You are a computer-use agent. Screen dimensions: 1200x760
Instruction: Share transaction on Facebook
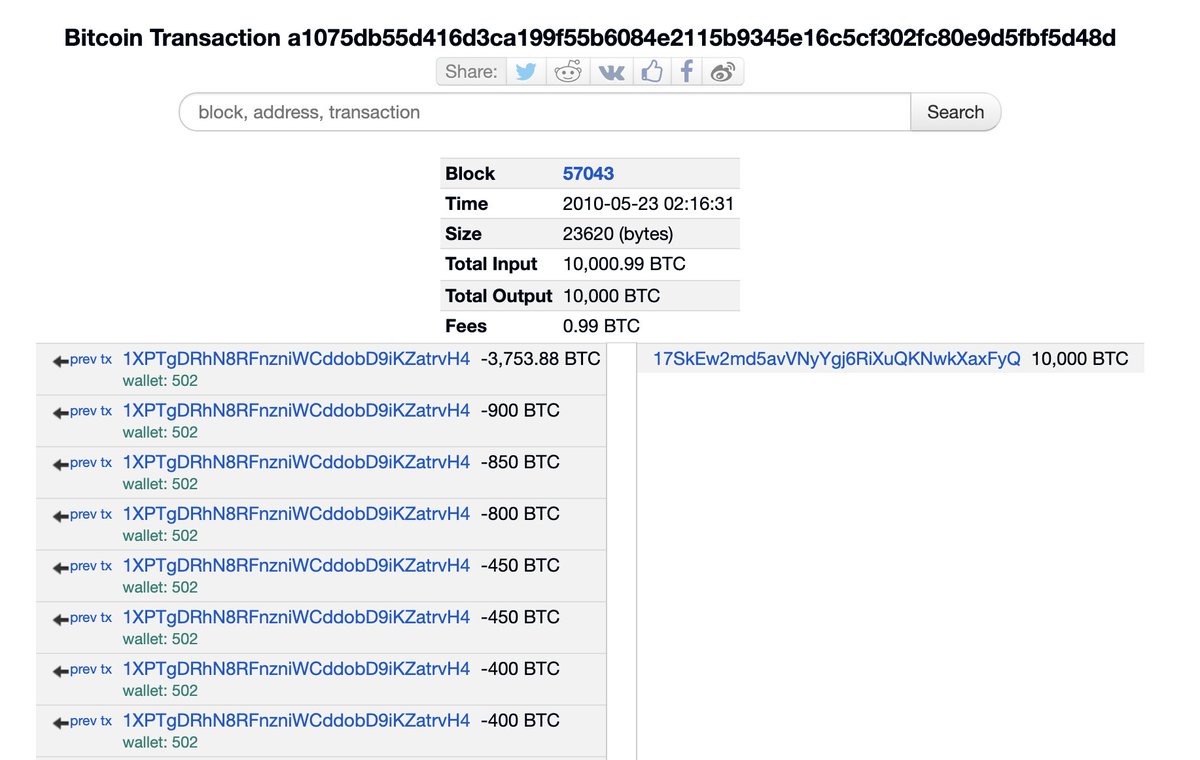pos(686,72)
